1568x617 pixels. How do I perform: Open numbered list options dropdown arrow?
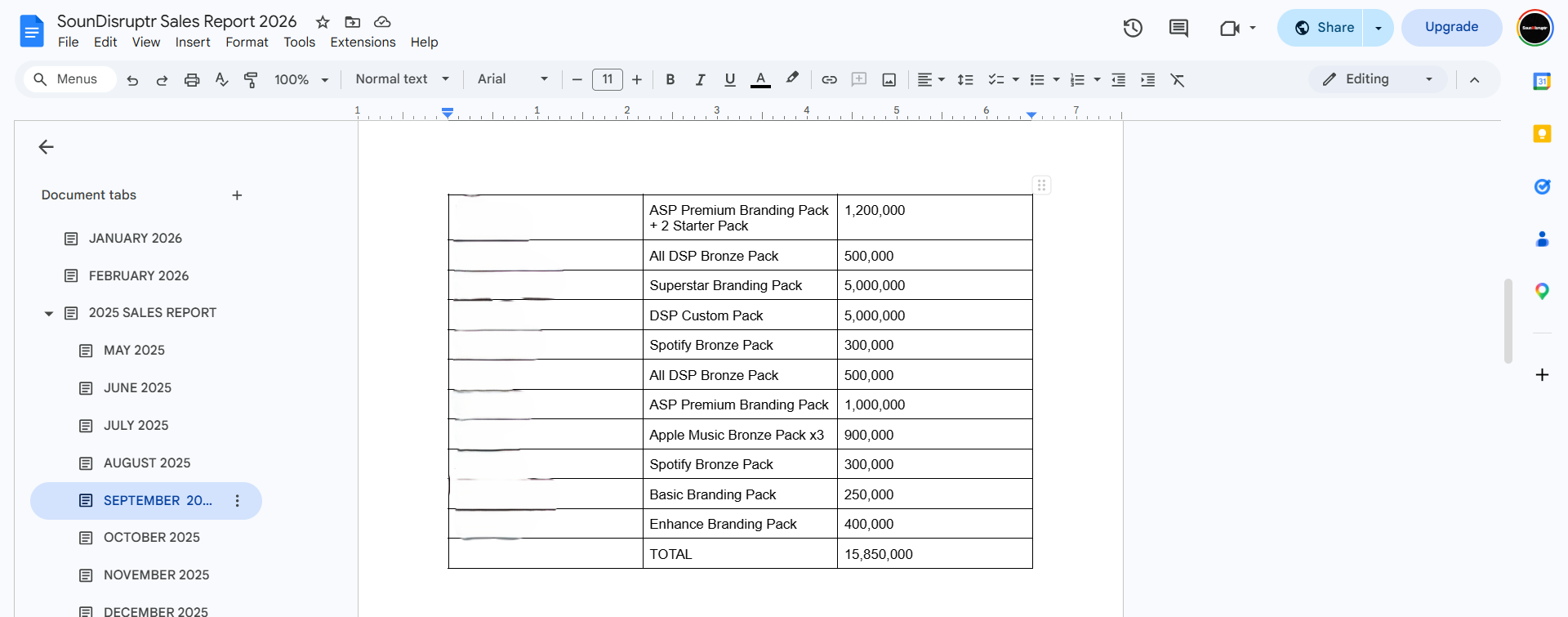tap(1097, 79)
